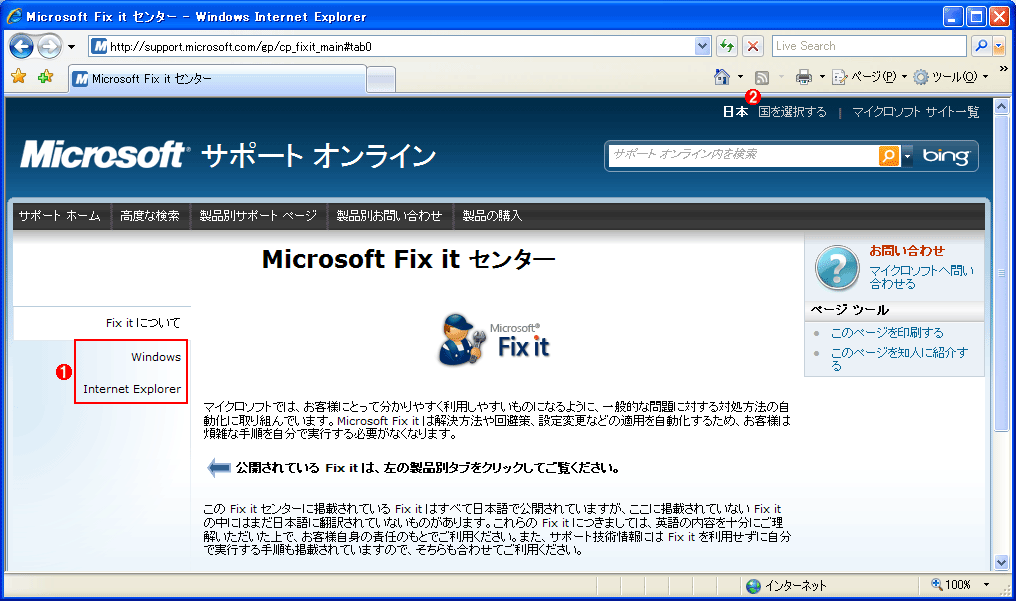Select the Windows product tab
Image resolution: width=1016 pixels, height=601 pixels.
click(x=156, y=357)
